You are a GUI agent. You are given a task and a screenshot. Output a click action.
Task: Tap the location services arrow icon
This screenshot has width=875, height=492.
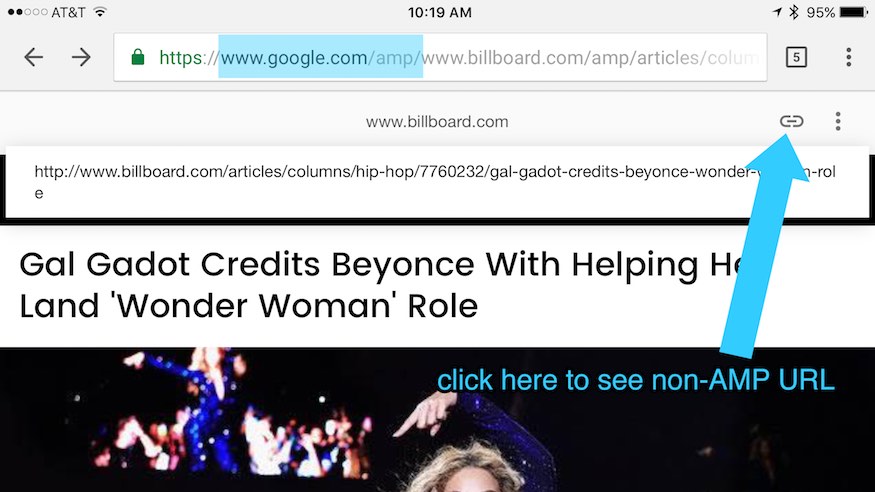coord(777,12)
